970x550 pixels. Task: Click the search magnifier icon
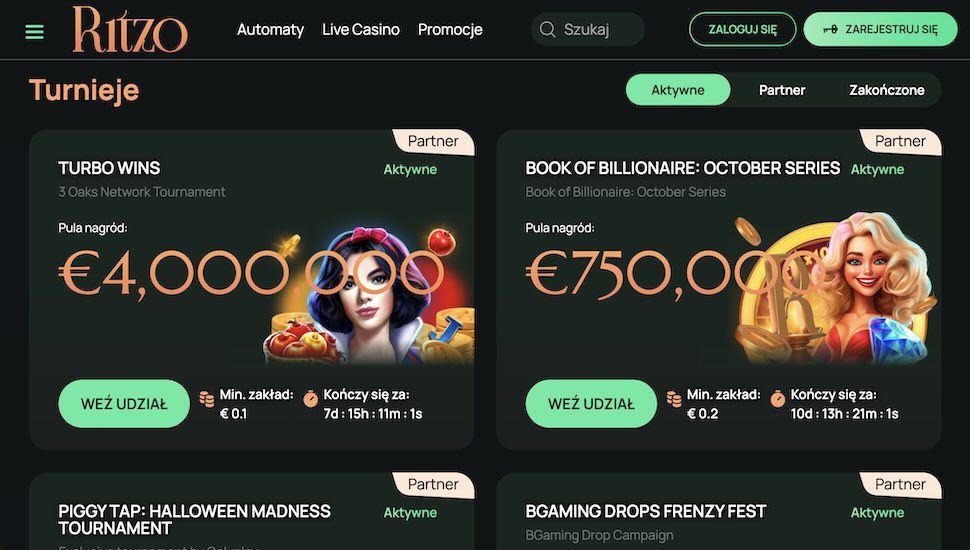[547, 29]
